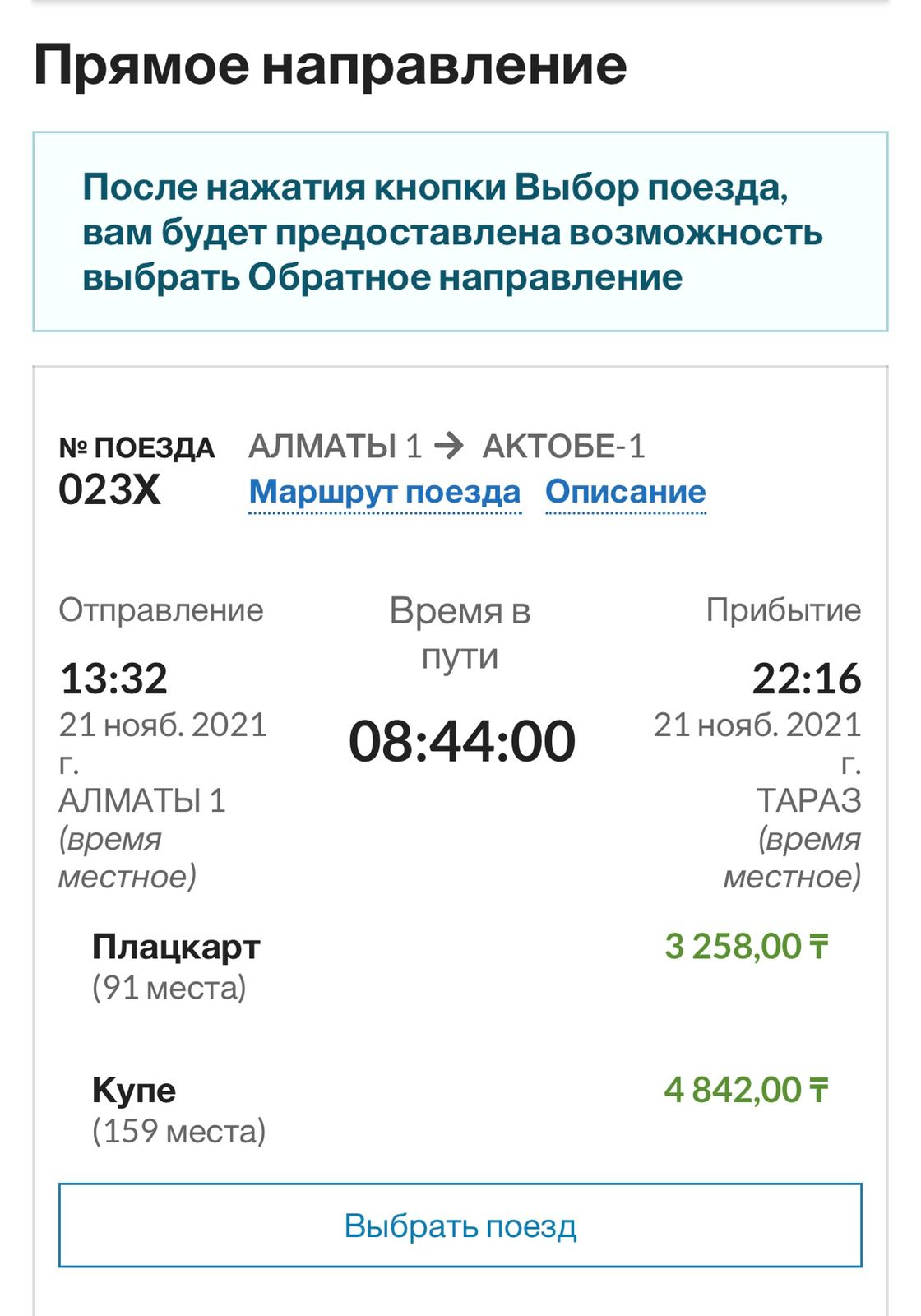Click train number 023Х
921x1316 pixels.
(x=109, y=490)
